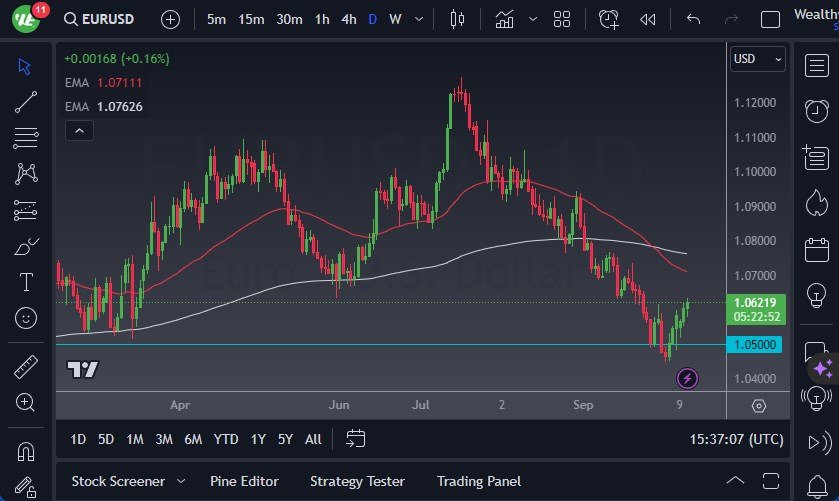Toggle fullscreen mode square icon
Screen dimensions: 839x501
[770, 19]
